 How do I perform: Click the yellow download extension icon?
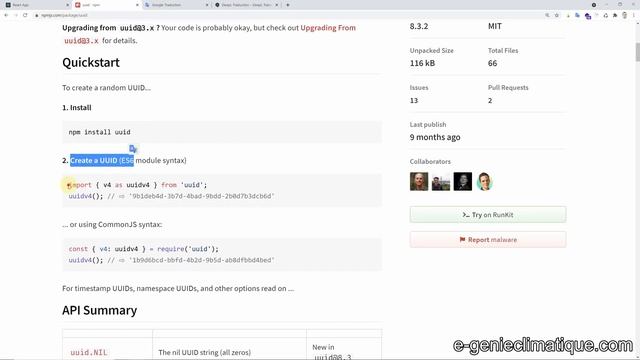pyautogui.click(x=568, y=16)
